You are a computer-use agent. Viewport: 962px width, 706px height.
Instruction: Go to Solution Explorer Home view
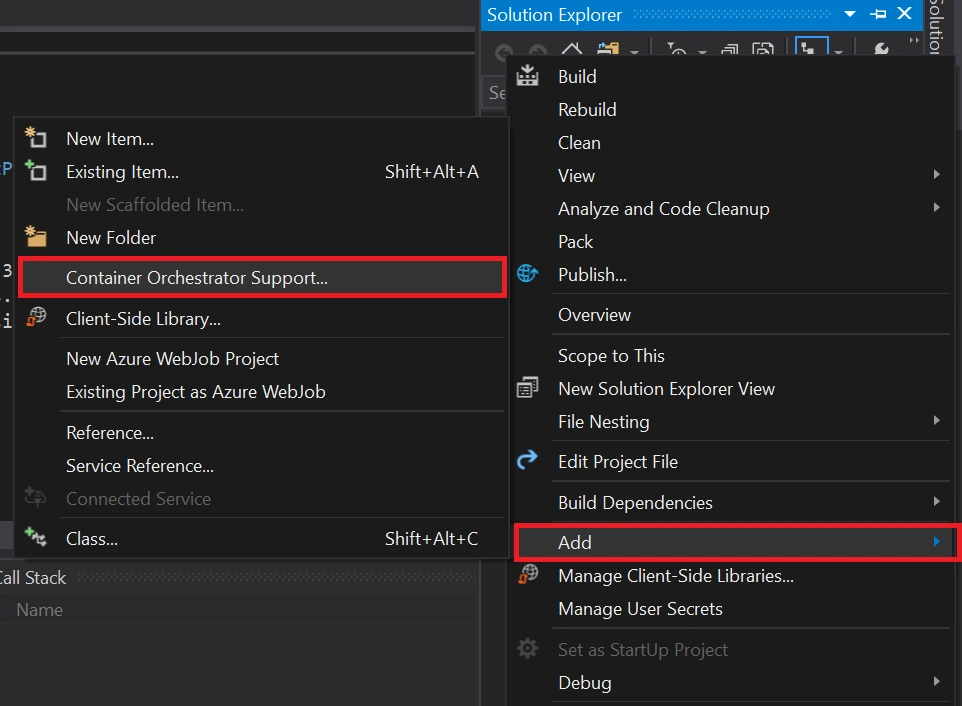[x=572, y=49]
